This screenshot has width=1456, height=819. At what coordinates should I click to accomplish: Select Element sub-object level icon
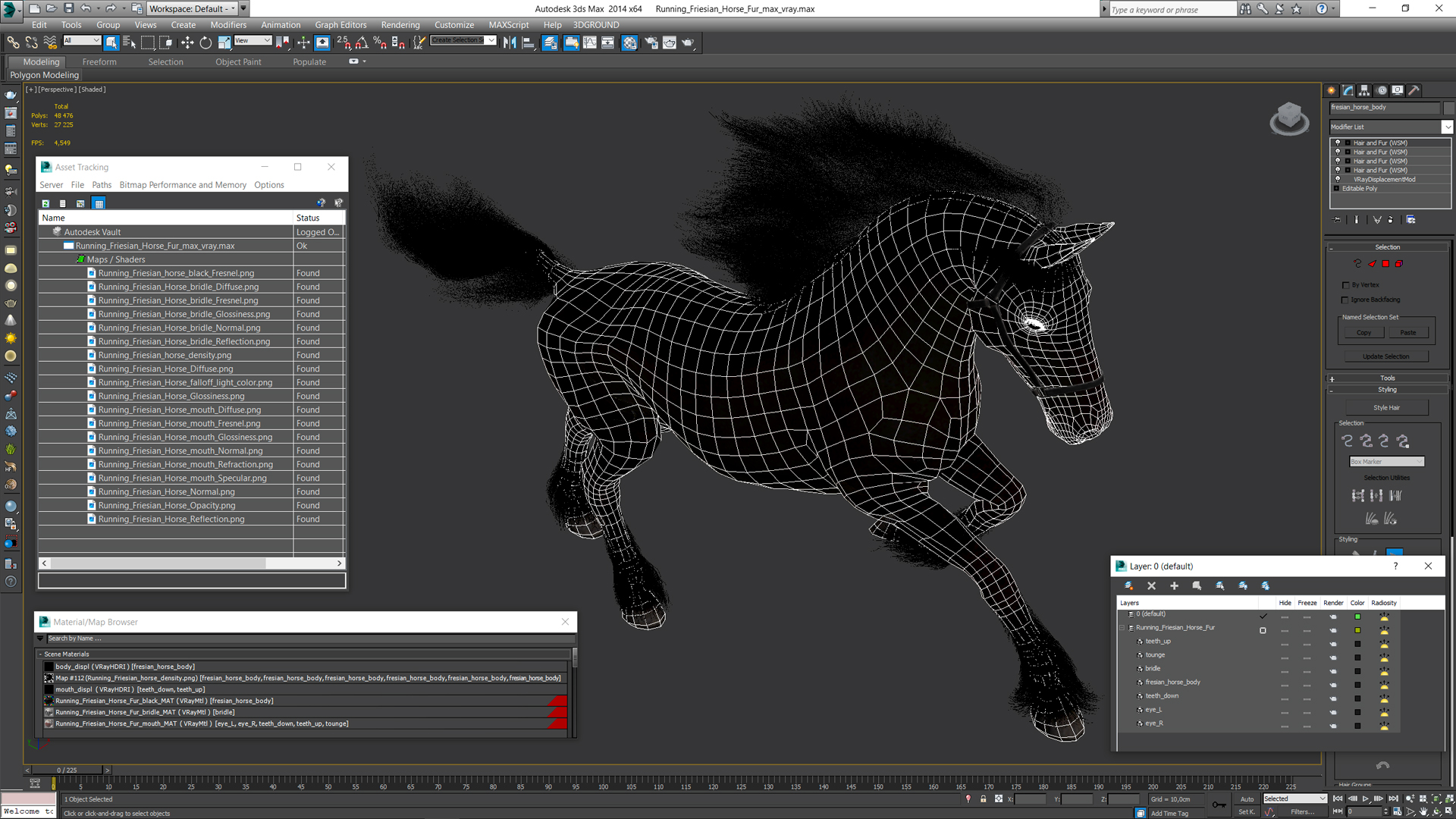pos(1399,264)
